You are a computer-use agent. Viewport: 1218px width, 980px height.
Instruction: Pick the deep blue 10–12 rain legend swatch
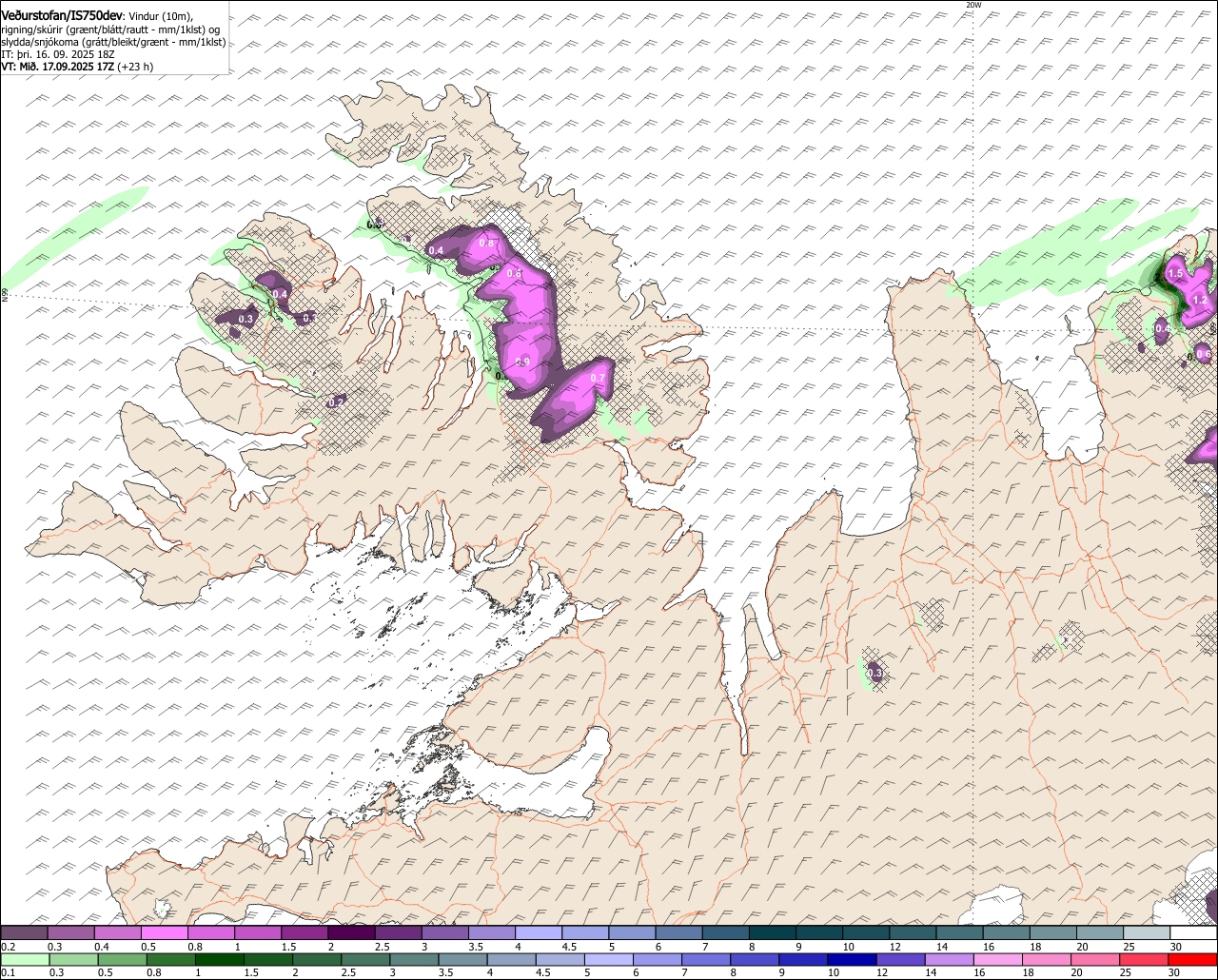pos(854,959)
